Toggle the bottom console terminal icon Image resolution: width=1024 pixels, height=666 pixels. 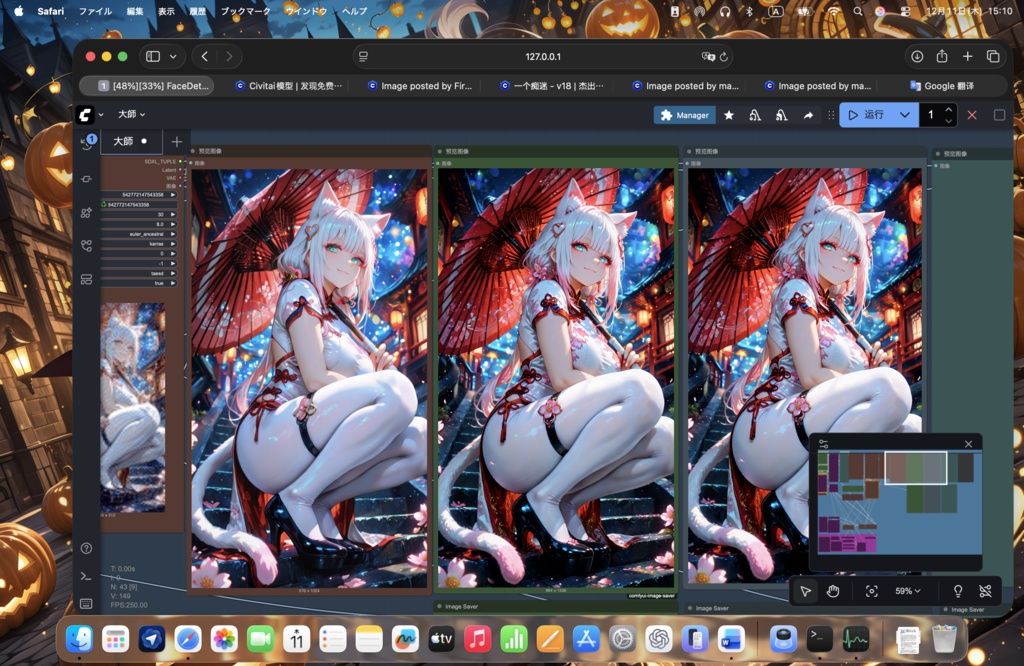coord(86,576)
